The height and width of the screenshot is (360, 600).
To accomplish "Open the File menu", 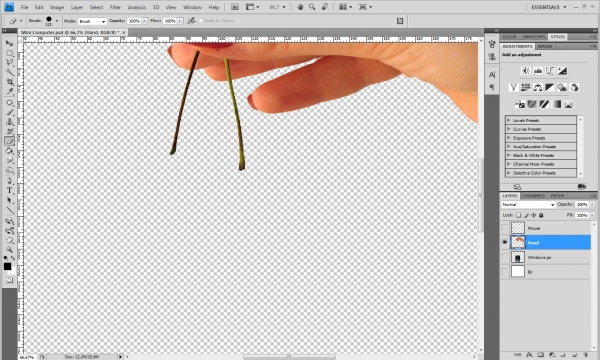I will tap(24, 7).
